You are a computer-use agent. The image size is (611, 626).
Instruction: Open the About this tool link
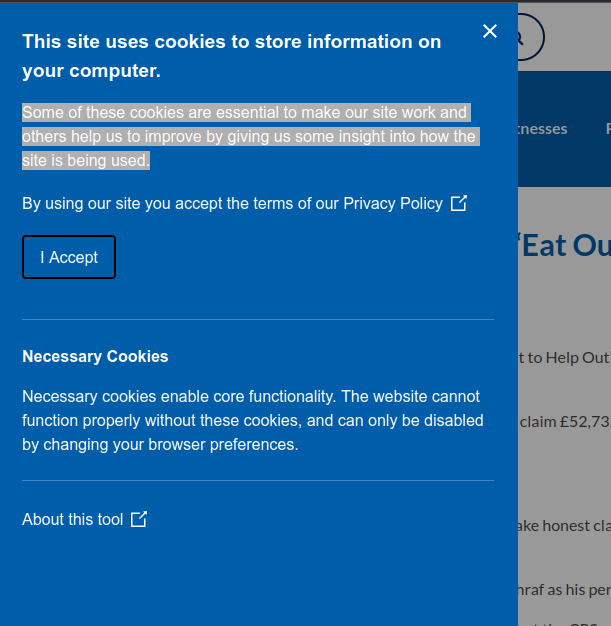coord(73,519)
